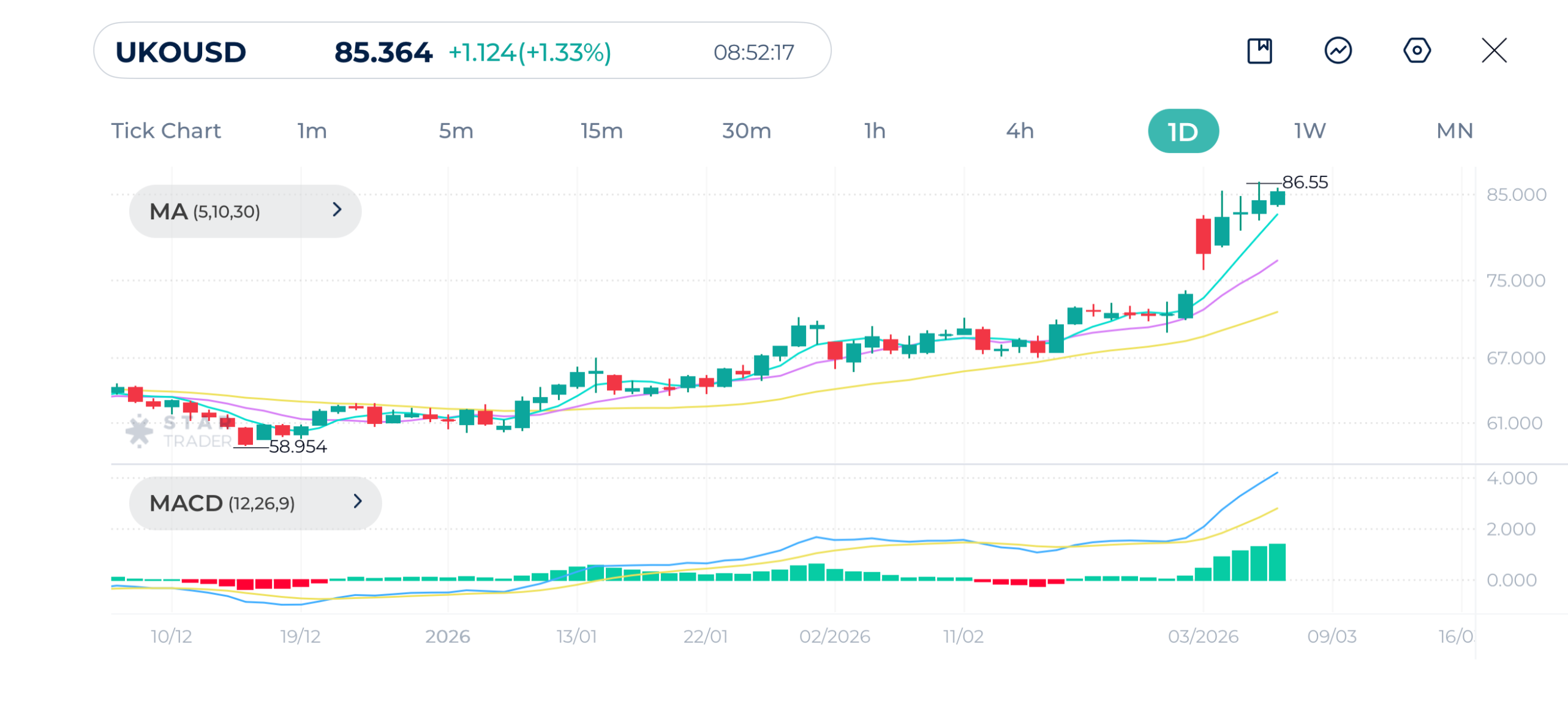
Task: Select the monthly MN timeframe
Action: pyautogui.click(x=1454, y=131)
